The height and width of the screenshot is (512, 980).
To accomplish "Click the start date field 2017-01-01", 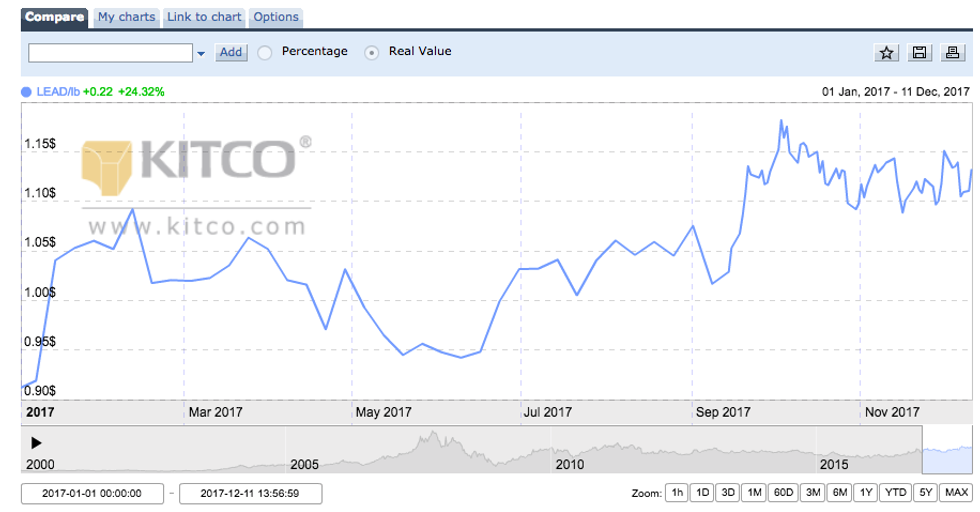I will point(91,493).
